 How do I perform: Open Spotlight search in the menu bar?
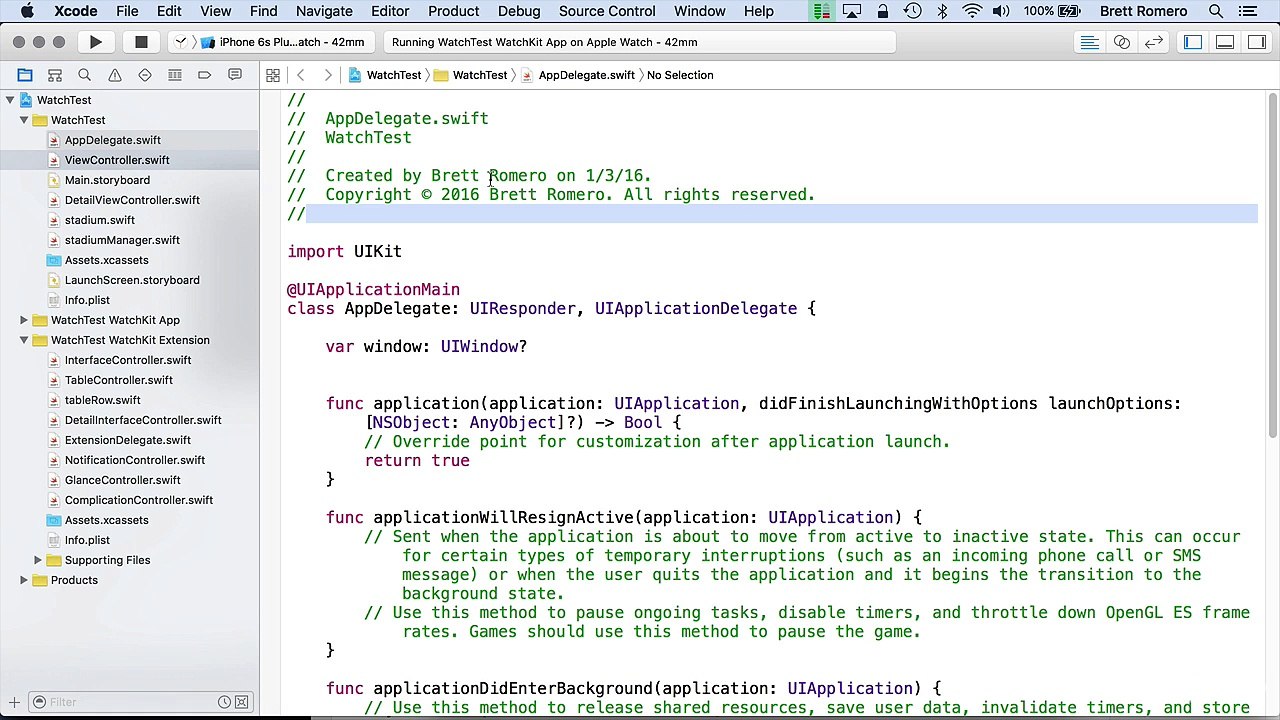(x=1216, y=11)
